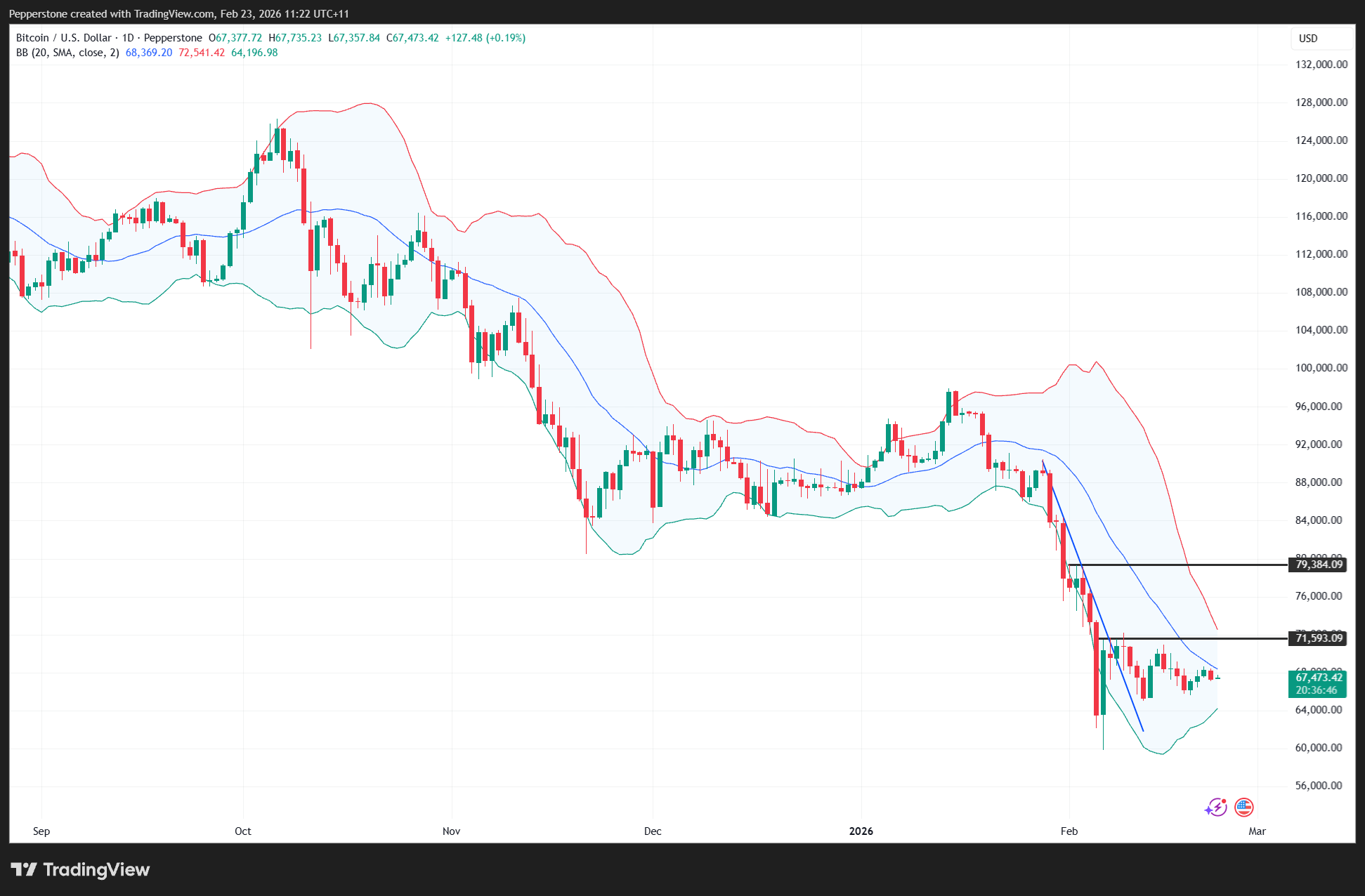Click the 2026 marker on time axis

click(x=861, y=831)
